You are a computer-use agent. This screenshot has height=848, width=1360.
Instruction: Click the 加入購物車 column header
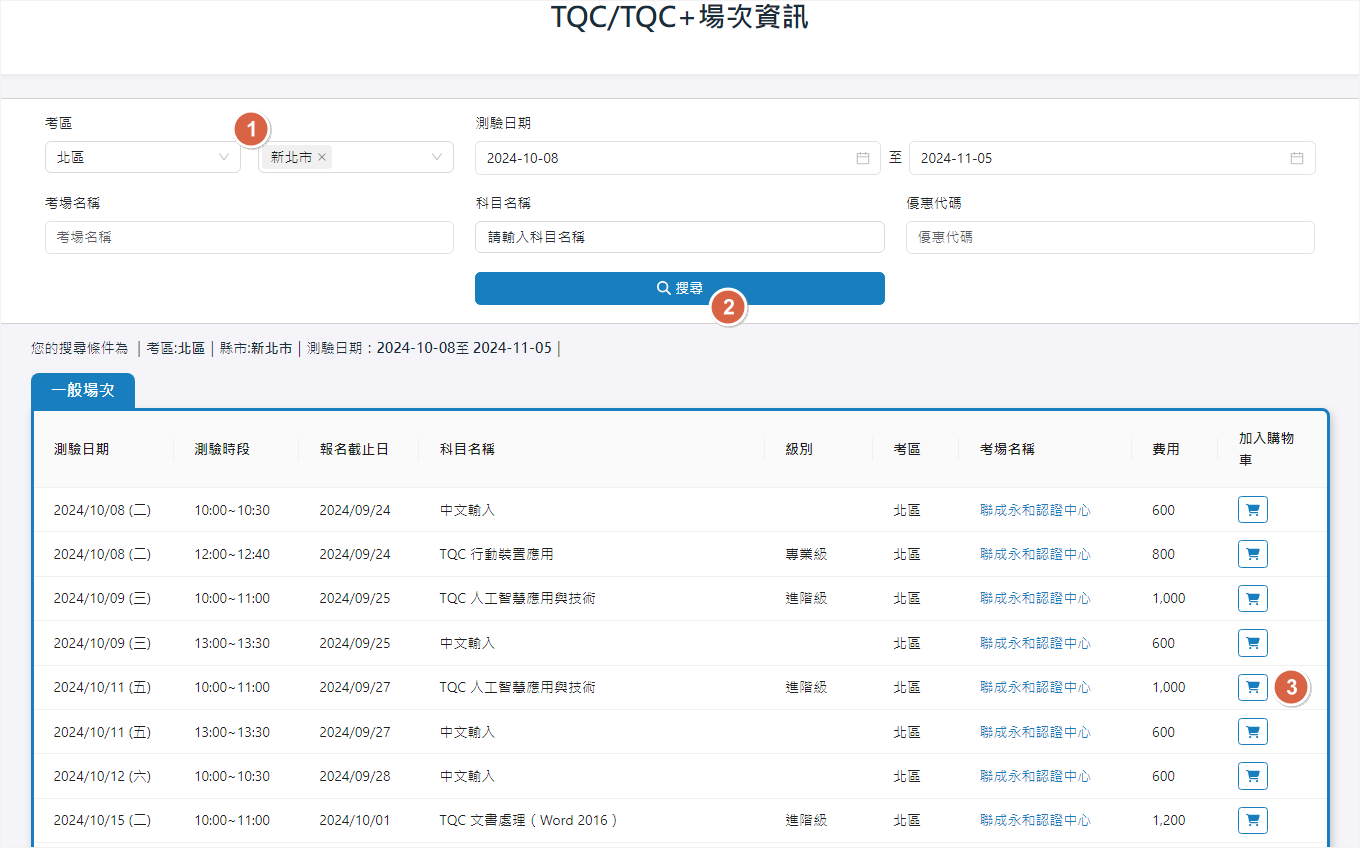1266,449
